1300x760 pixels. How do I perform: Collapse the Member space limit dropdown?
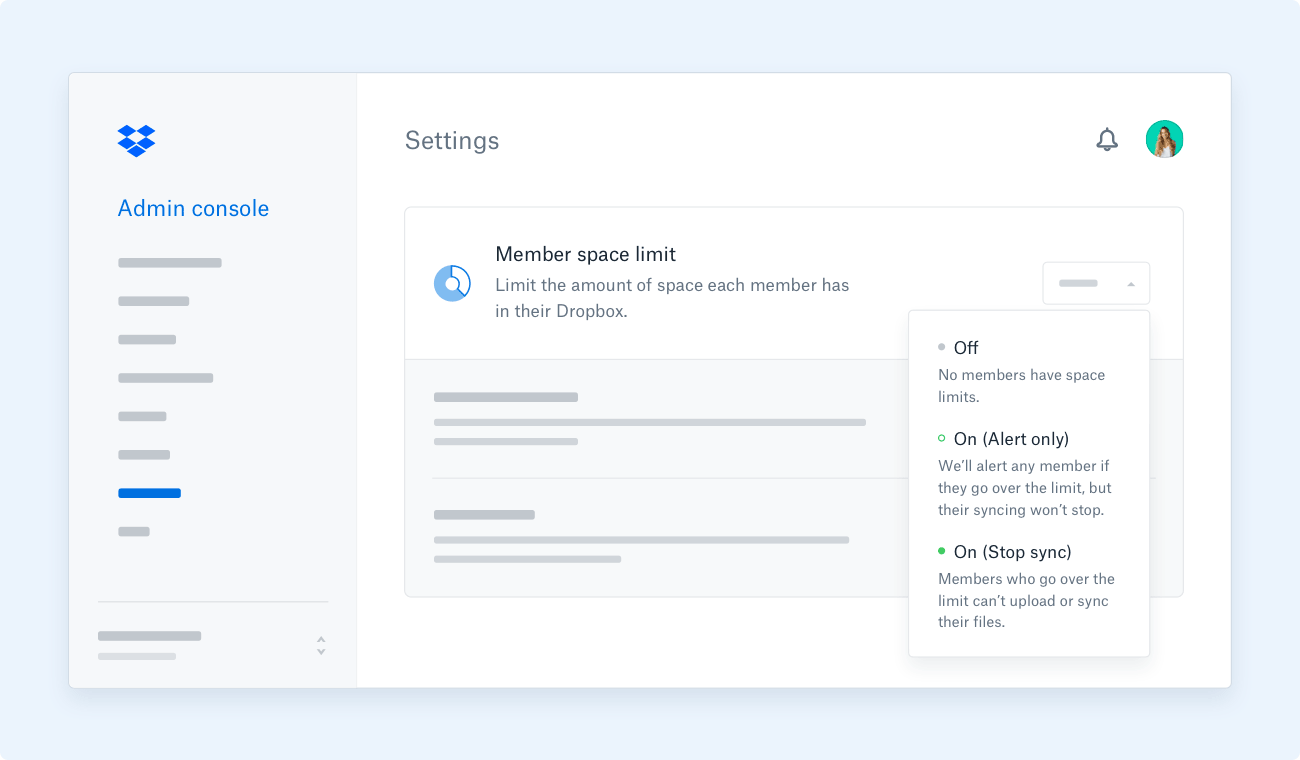[x=1096, y=283]
